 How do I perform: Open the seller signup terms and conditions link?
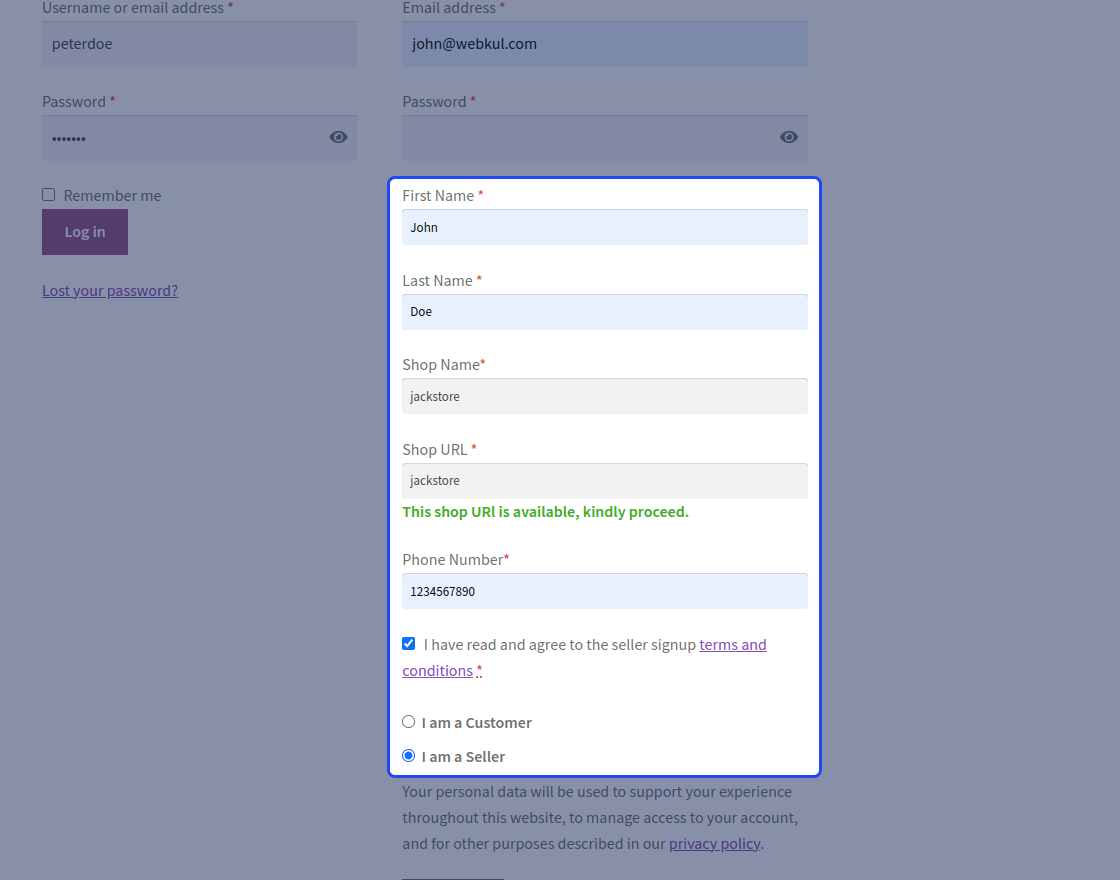(x=733, y=644)
